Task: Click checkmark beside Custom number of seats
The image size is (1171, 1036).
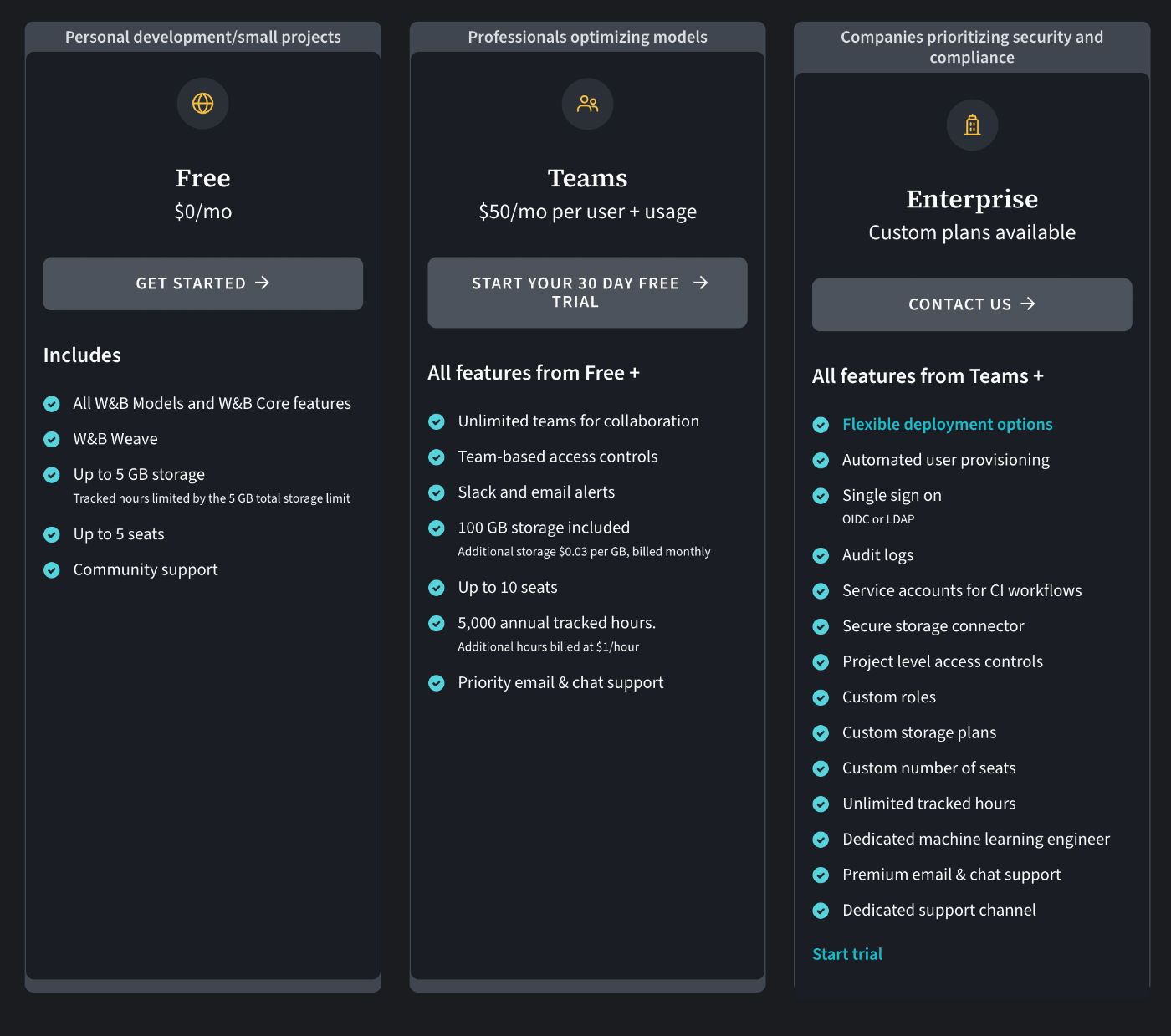Action: (x=821, y=768)
